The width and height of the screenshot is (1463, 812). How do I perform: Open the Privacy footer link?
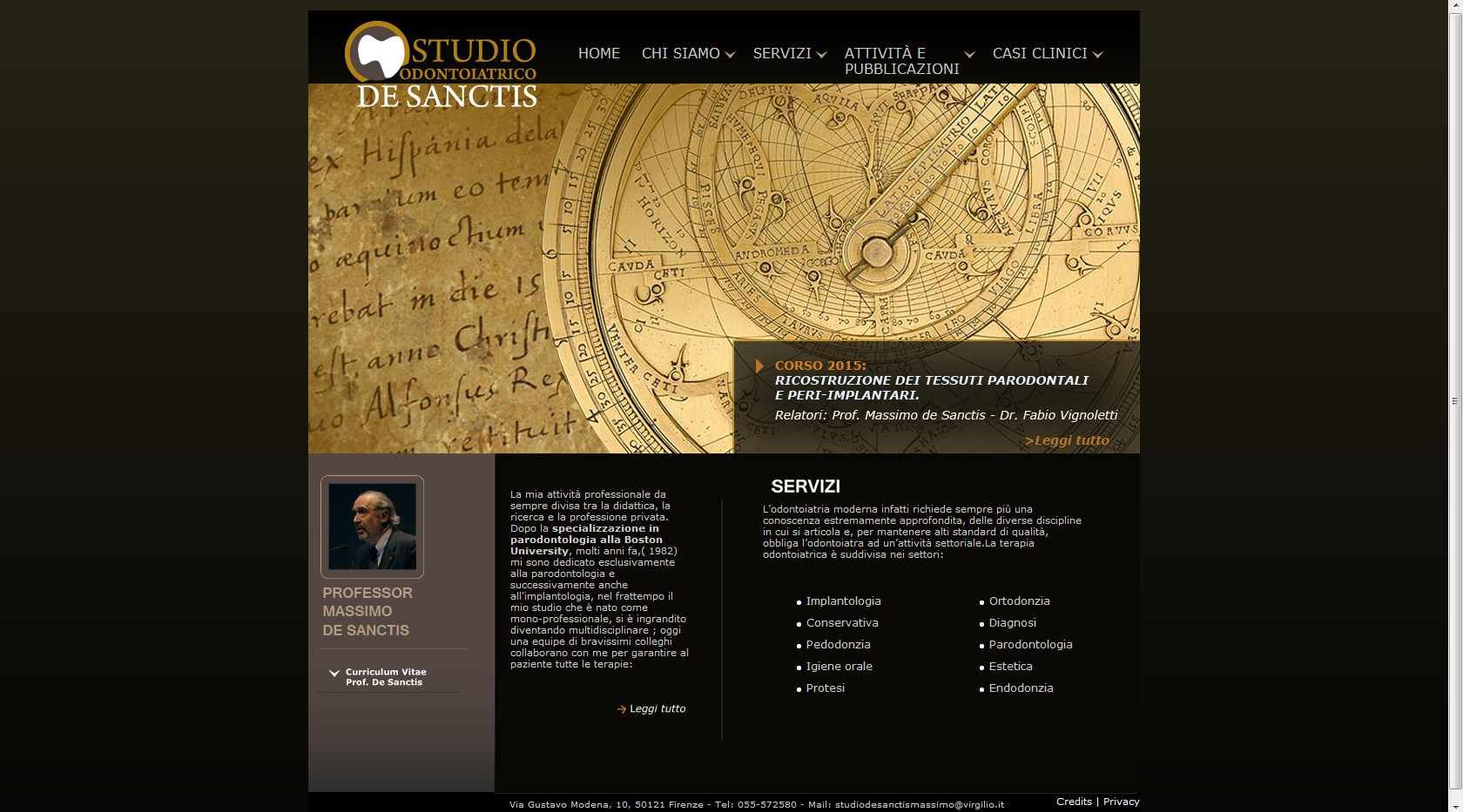point(1121,802)
